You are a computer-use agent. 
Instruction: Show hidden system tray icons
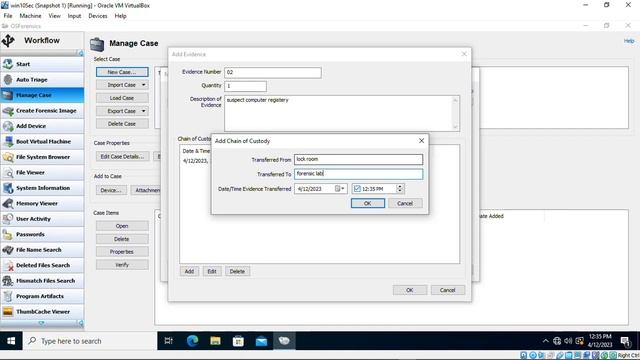click(x=546, y=341)
